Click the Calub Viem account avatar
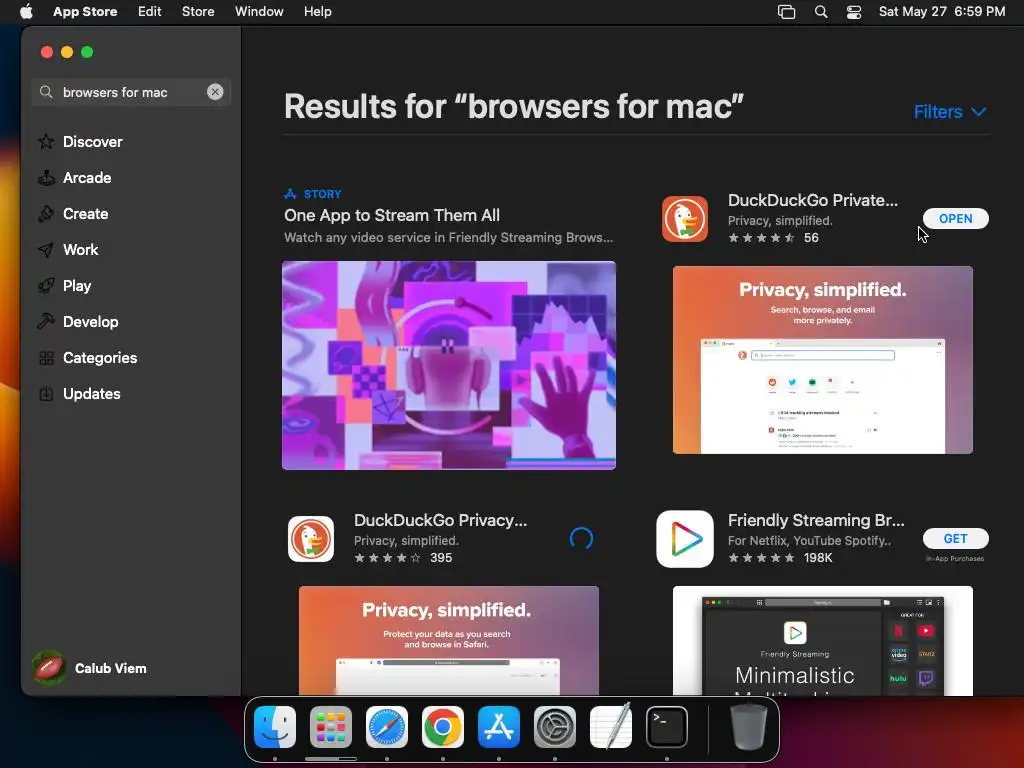The image size is (1024, 768). 50,668
